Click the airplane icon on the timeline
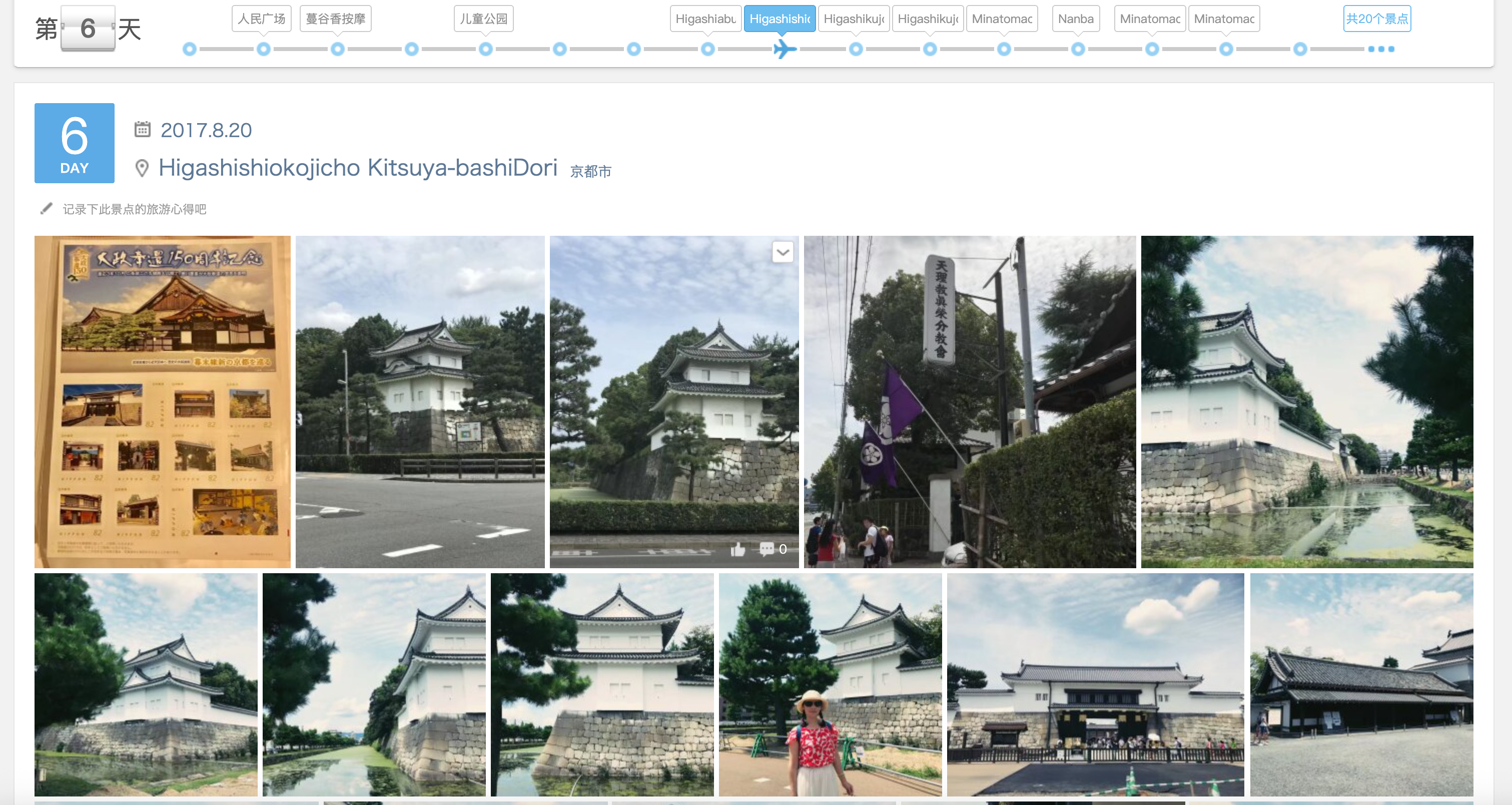Viewport: 1512px width, 805px height. coord(784,50)
